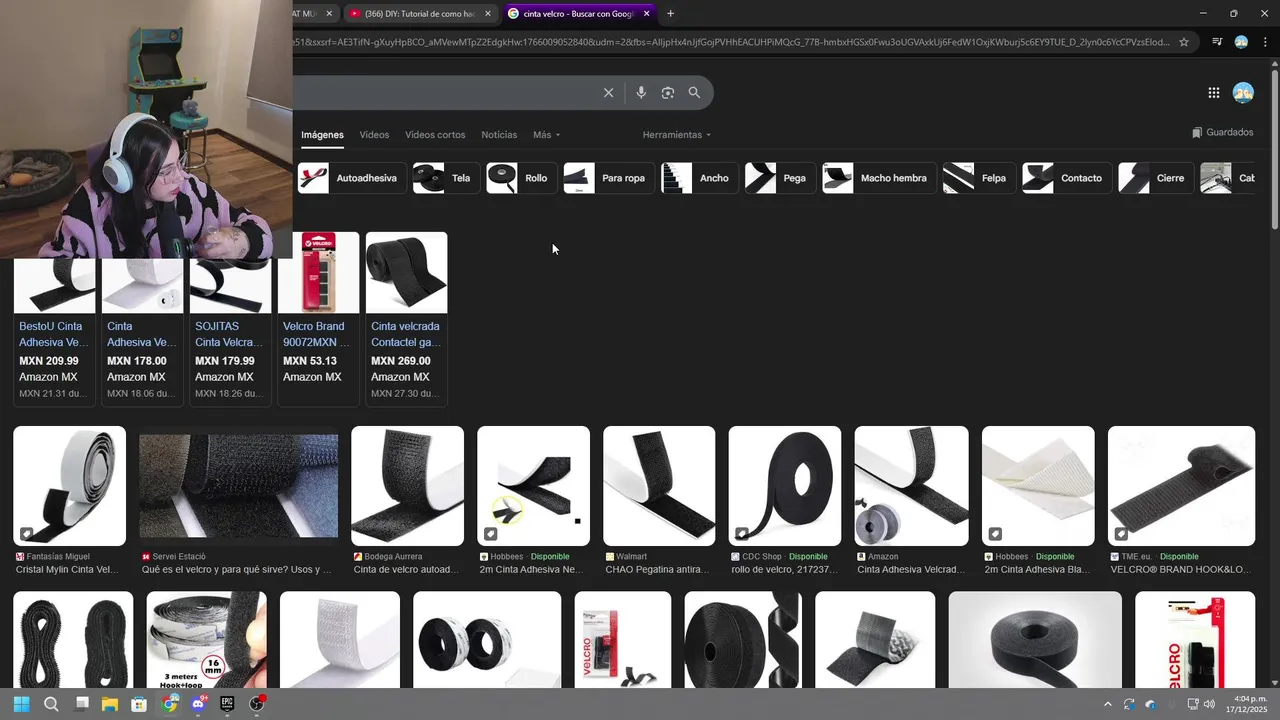The image size is (1280, 720).
Task: Open the Google apps grid
Action: pos(1213,93)
